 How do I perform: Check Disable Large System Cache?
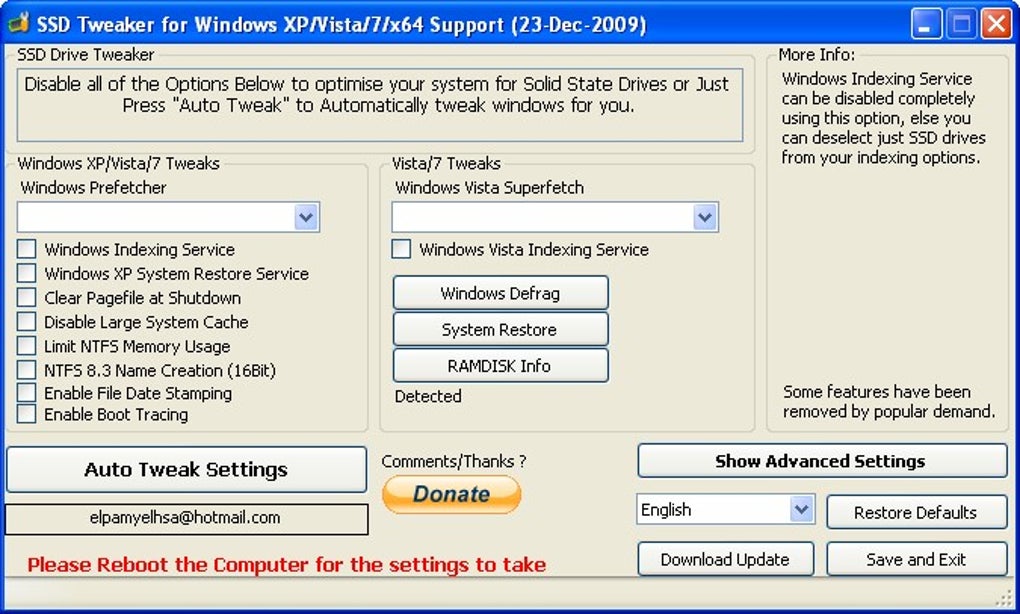coord(27,321)
